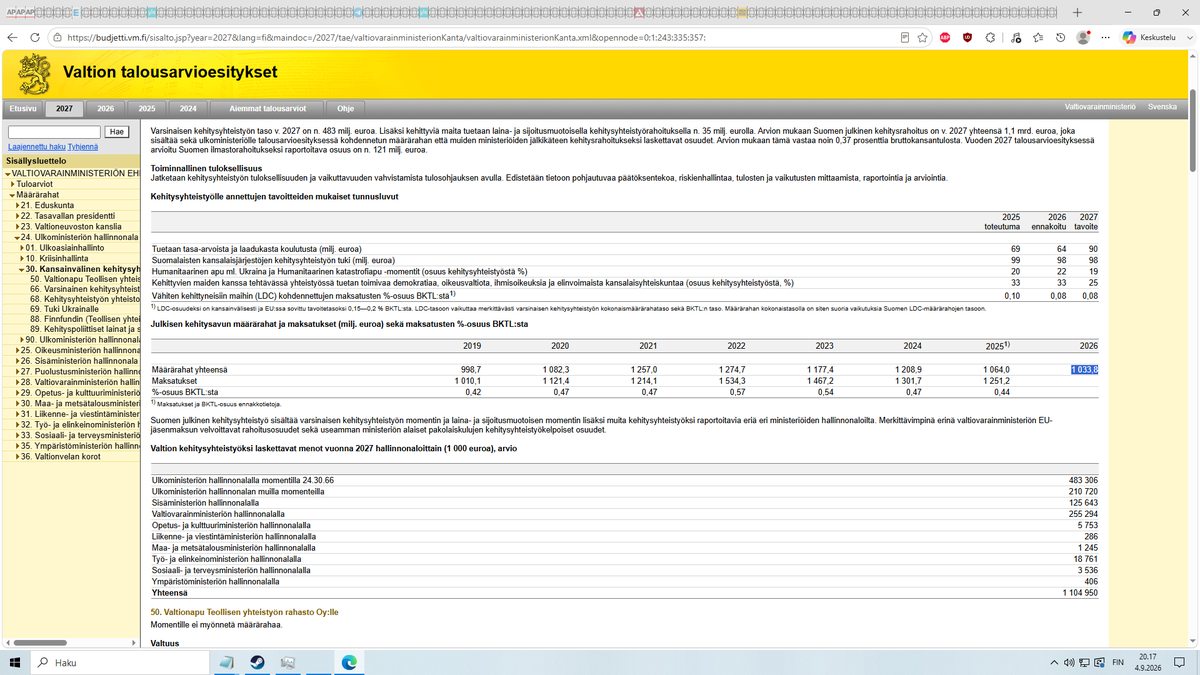The width and height of the screenshot is (1200, 675).
Task: Open the browser profile avatar
Action: [1083, 37]
